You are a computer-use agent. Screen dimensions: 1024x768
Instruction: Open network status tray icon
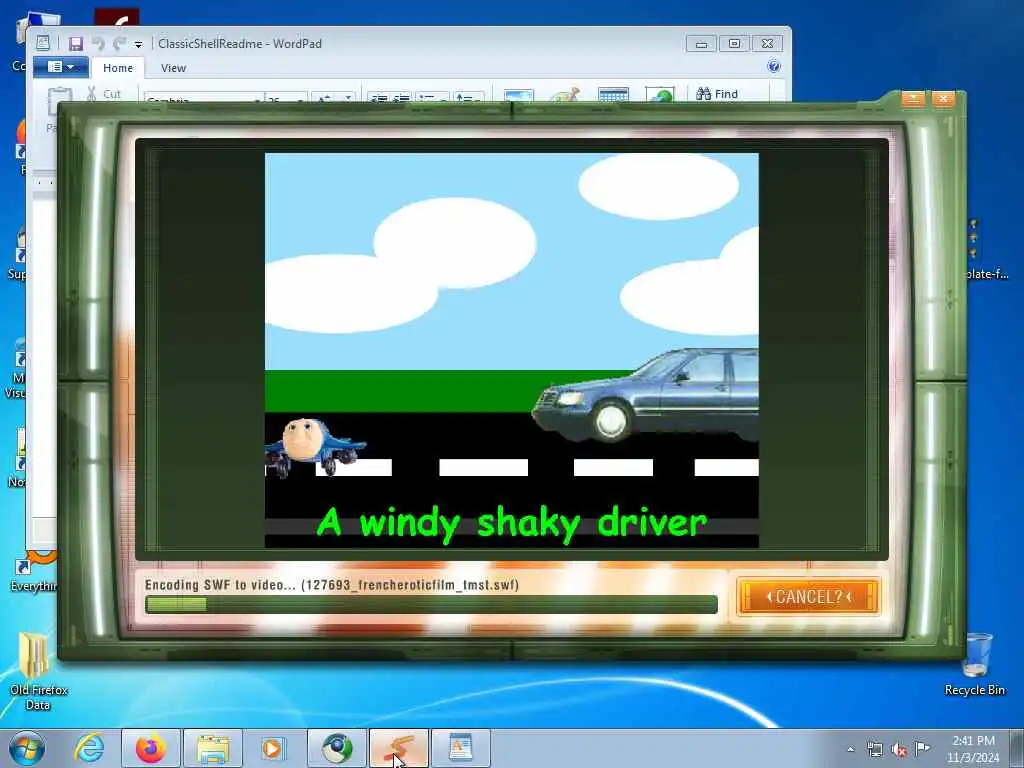pyautogui.click(x=874, y=749)
